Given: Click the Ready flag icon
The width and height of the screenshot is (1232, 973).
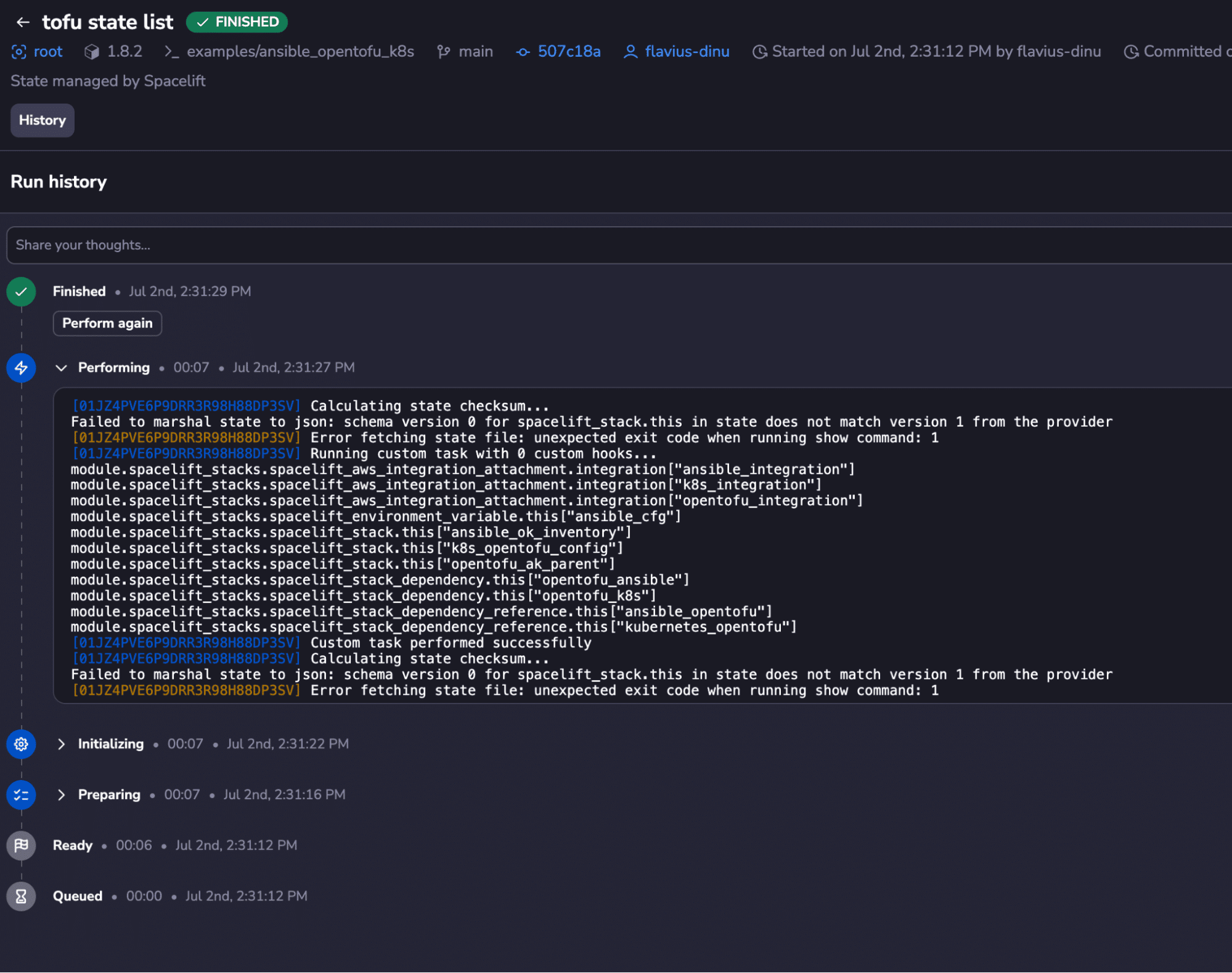Looking at the screenshot, I should tap(21, 846).
